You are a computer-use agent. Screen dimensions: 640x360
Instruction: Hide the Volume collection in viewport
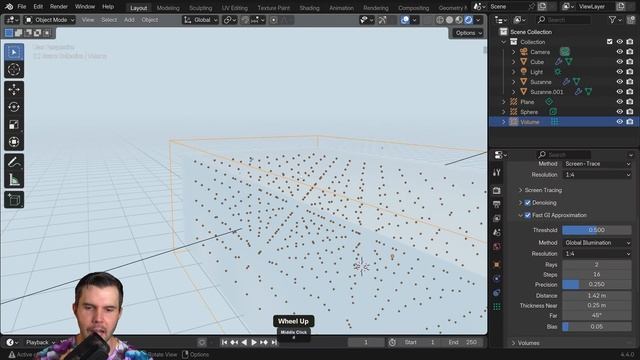(x=620, y=122)
